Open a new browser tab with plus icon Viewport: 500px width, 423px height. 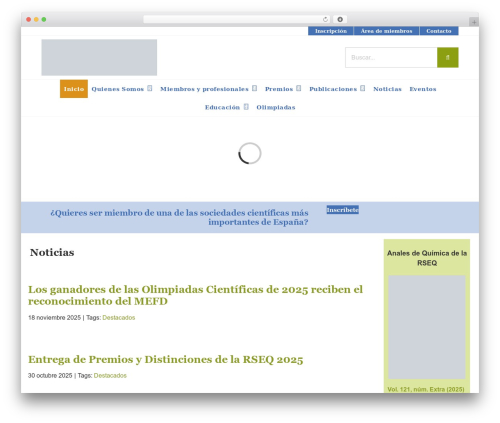[474, 22]
